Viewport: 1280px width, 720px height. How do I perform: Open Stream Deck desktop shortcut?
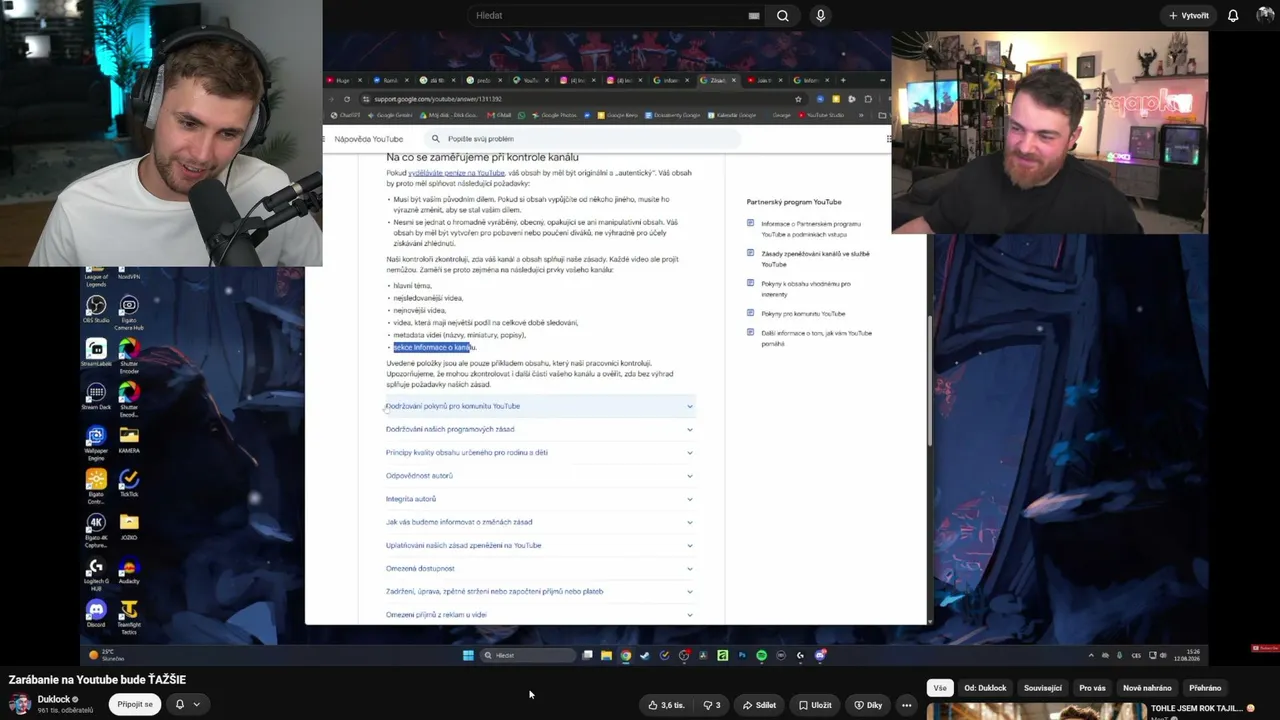coord(96,396)
